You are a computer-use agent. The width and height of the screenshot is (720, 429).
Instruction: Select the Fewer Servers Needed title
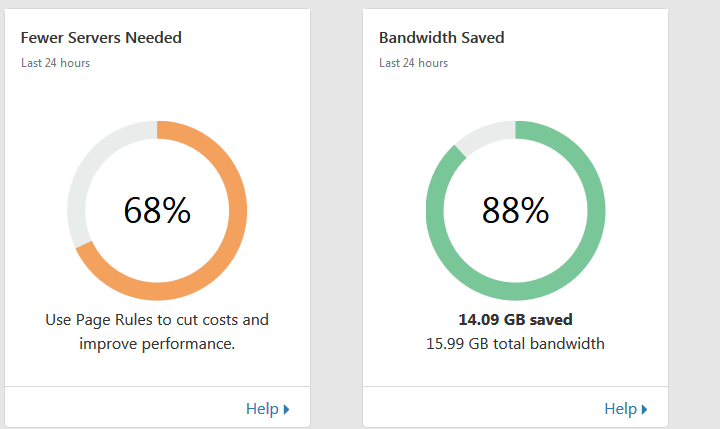coord(101,37)
